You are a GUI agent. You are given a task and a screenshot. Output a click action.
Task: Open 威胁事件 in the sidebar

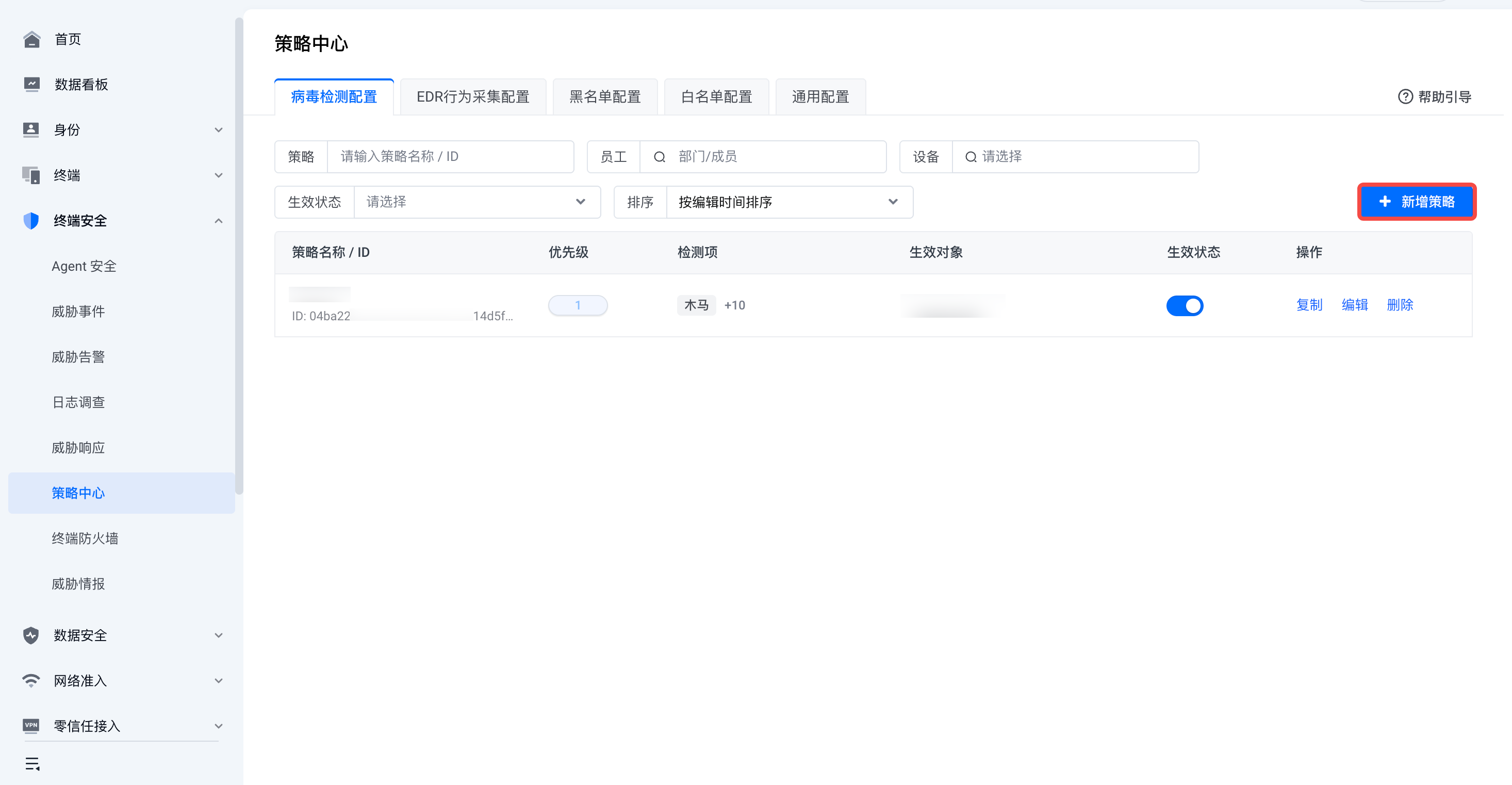78,311
